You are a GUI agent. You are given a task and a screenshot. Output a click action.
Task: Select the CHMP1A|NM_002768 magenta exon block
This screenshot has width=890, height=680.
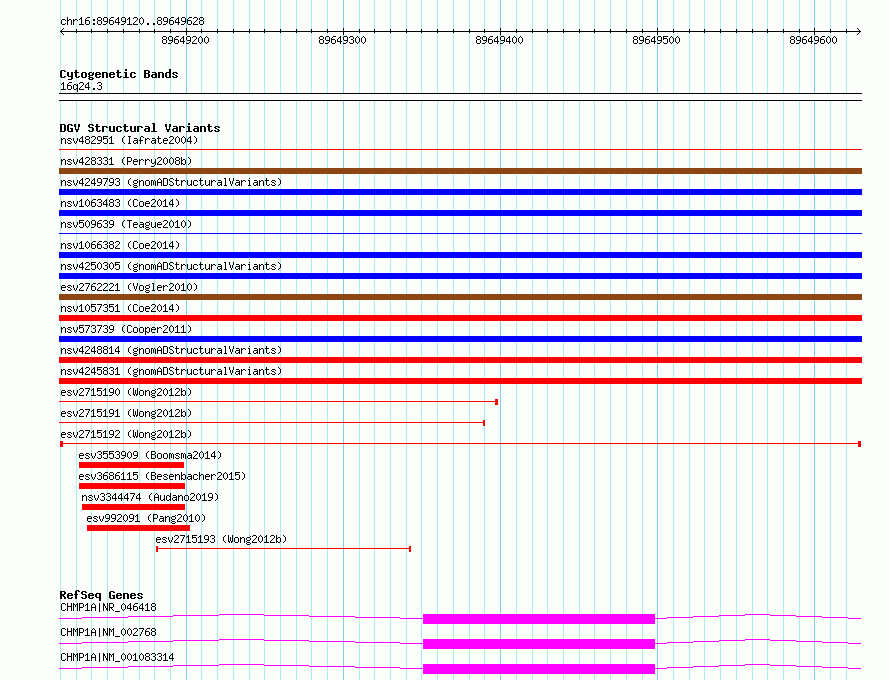pyautogui.click(x=539, y=644)
